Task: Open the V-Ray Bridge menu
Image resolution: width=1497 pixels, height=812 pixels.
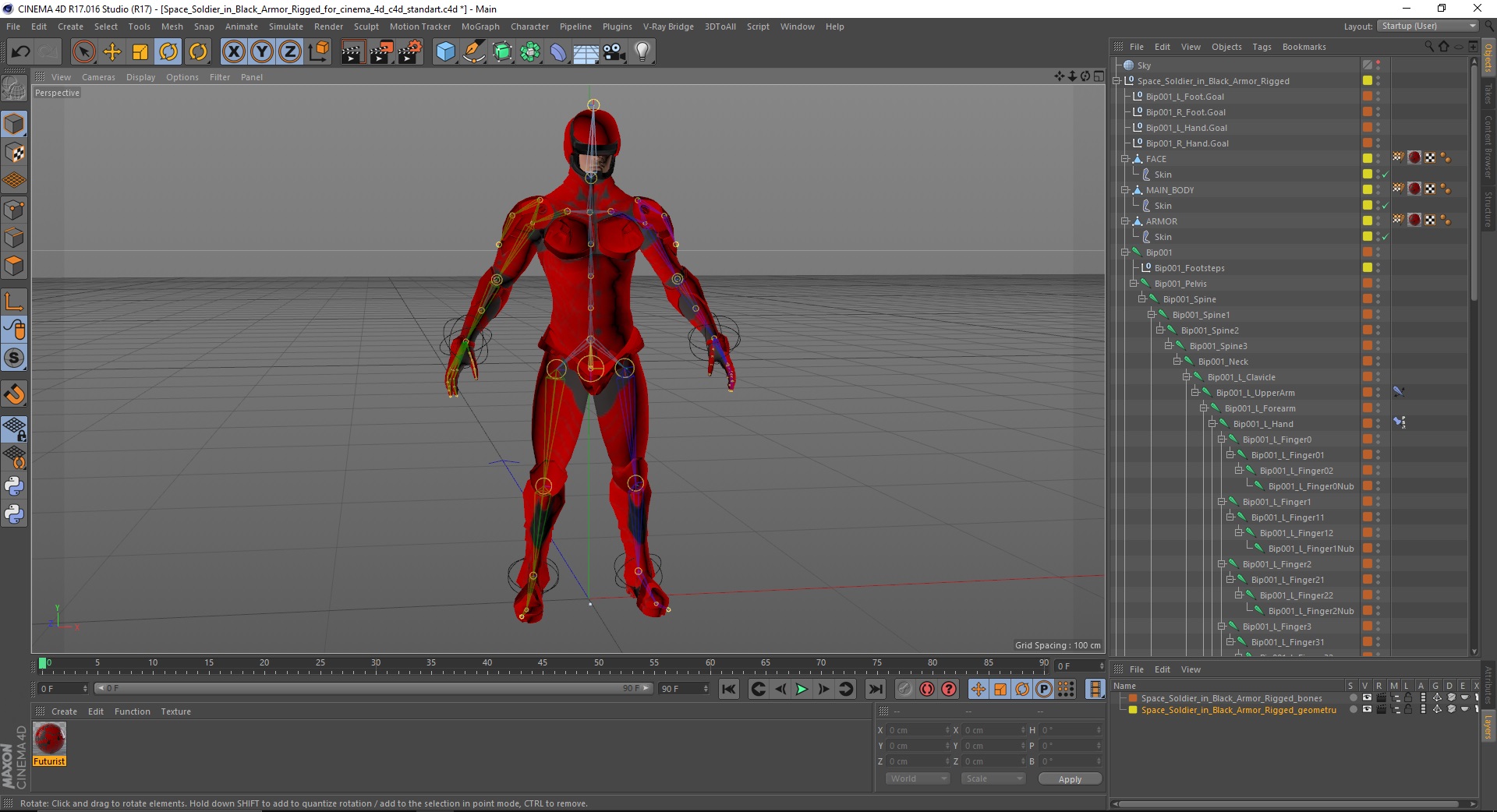Action: [668, 26]
